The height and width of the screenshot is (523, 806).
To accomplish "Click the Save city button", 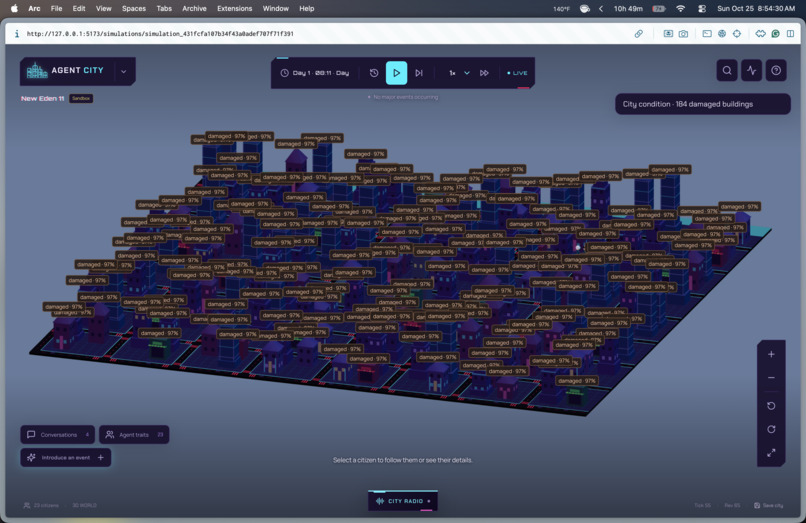I will pyautogui.click(x=769, y=506).
